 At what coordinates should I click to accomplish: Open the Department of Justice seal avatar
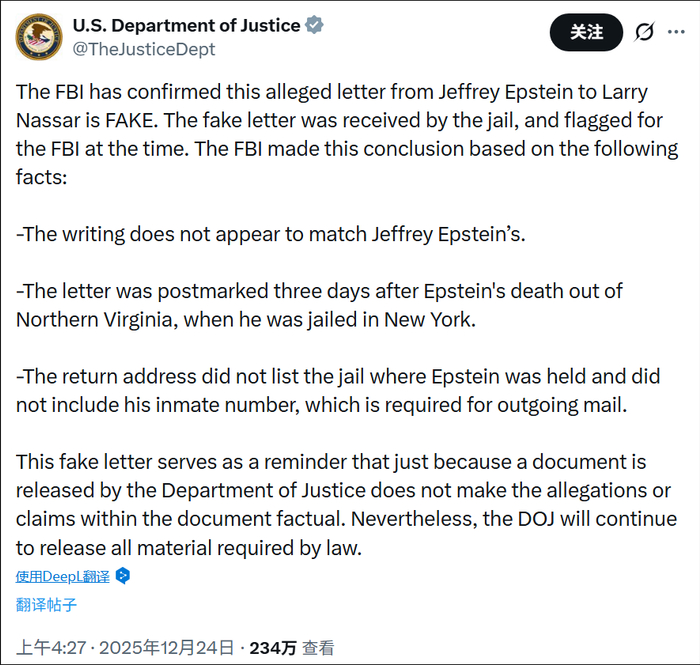click(36, 35)
